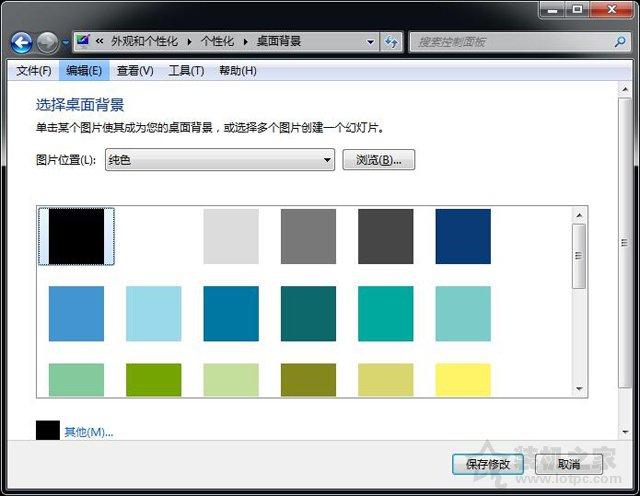Click the Forward navigation arrow button

point(47,43)
